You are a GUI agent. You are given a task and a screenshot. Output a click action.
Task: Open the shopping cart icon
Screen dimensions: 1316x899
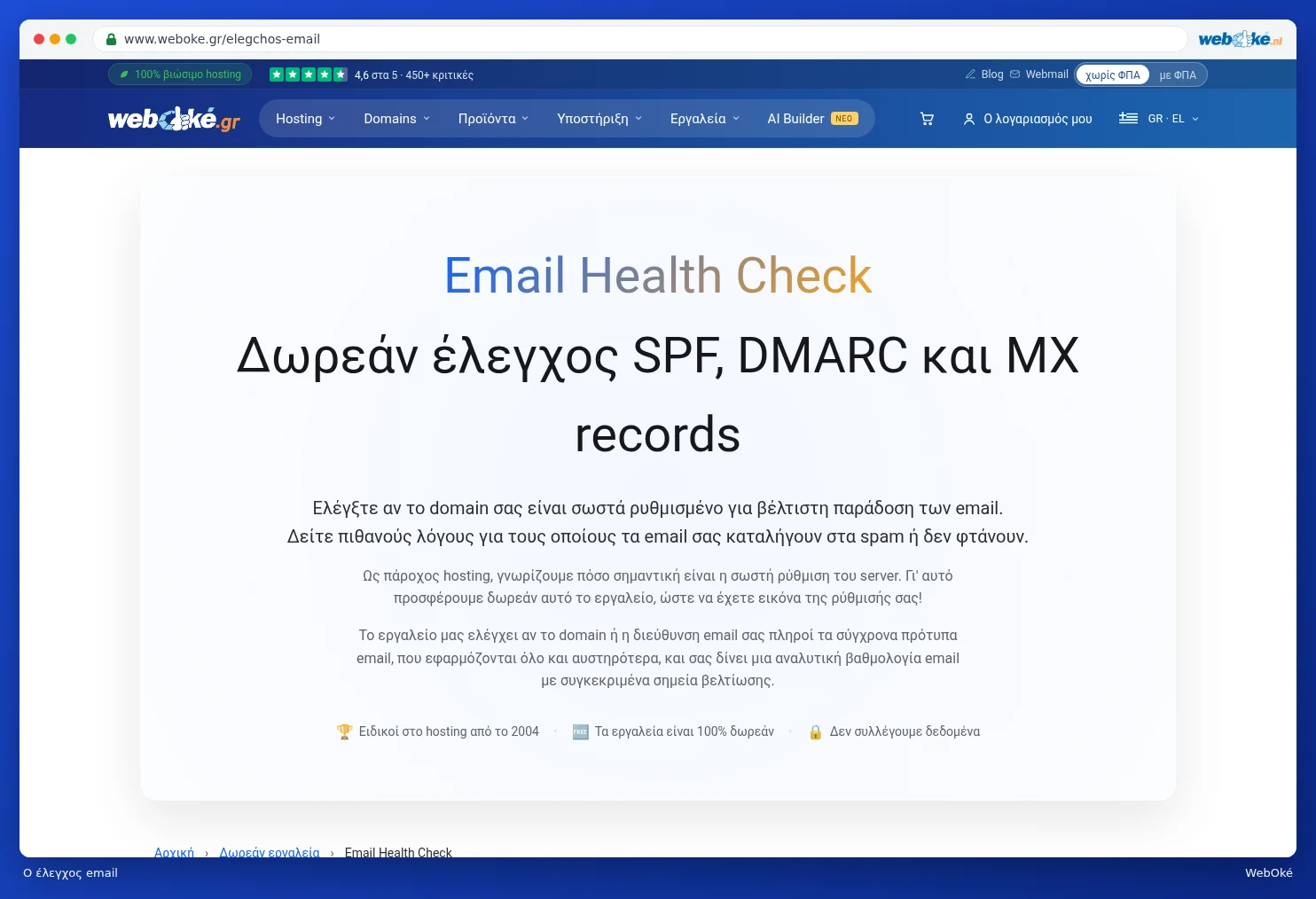tap(927, 119)
